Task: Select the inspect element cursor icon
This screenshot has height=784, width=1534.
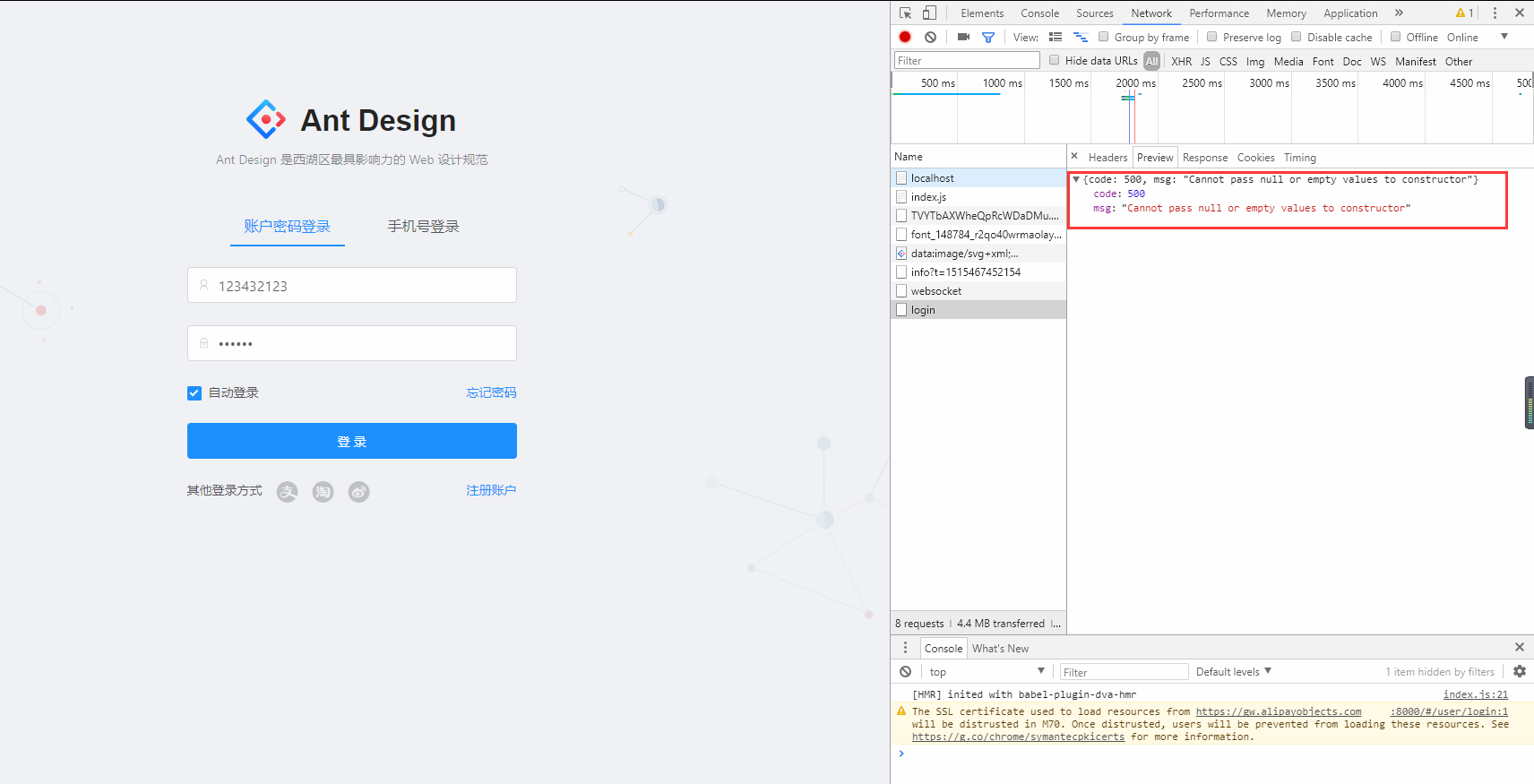Action: point(905,13)
